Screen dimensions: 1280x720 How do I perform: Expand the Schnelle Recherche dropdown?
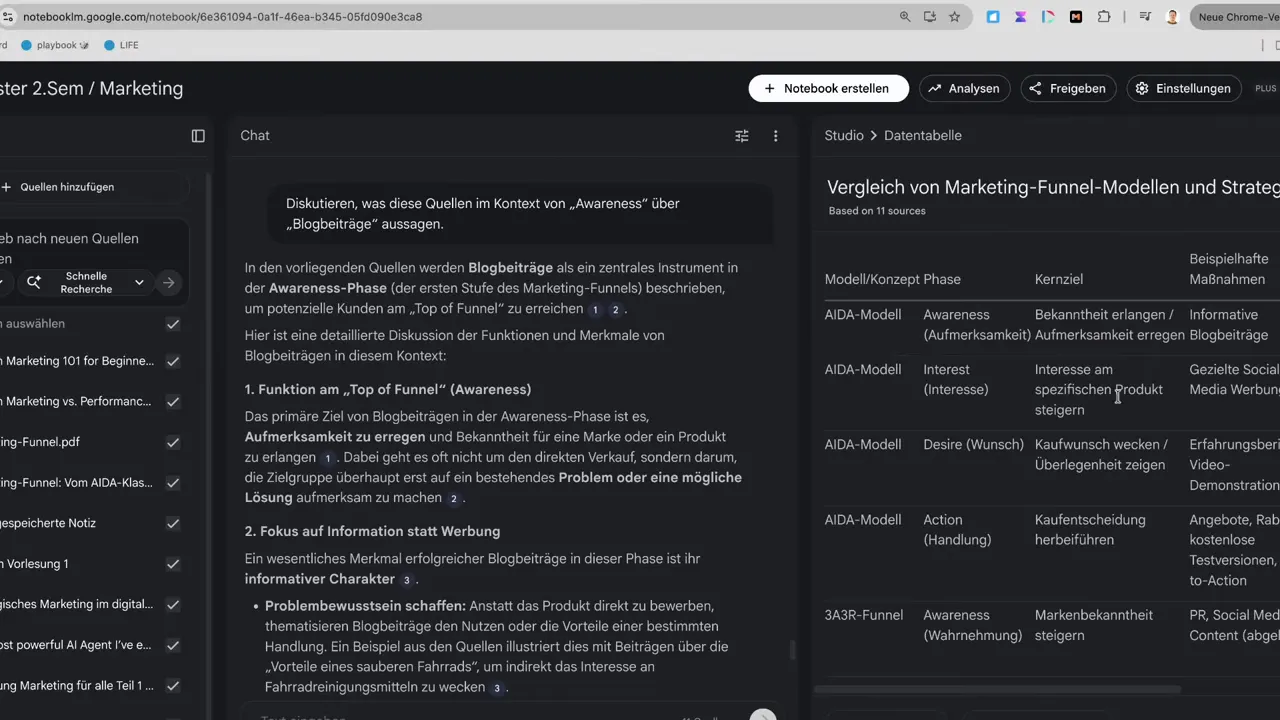(139, 282)
